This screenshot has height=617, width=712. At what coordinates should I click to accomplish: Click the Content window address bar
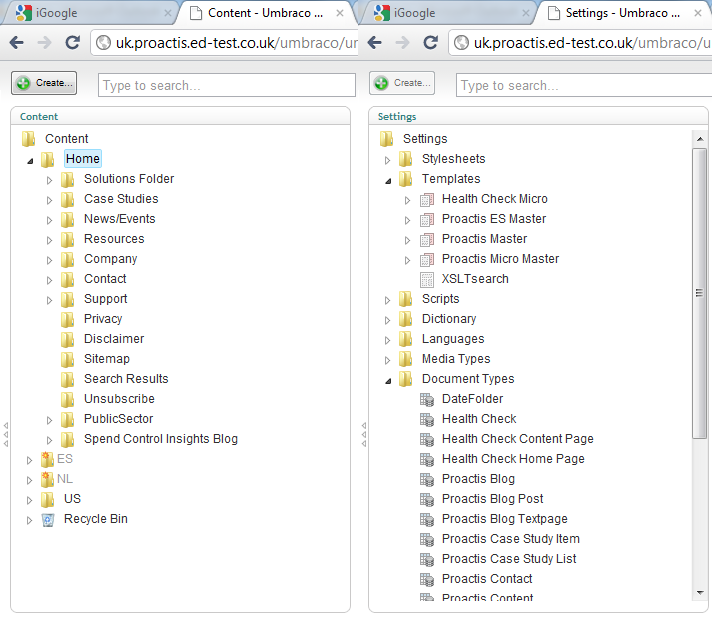[225, 43]
